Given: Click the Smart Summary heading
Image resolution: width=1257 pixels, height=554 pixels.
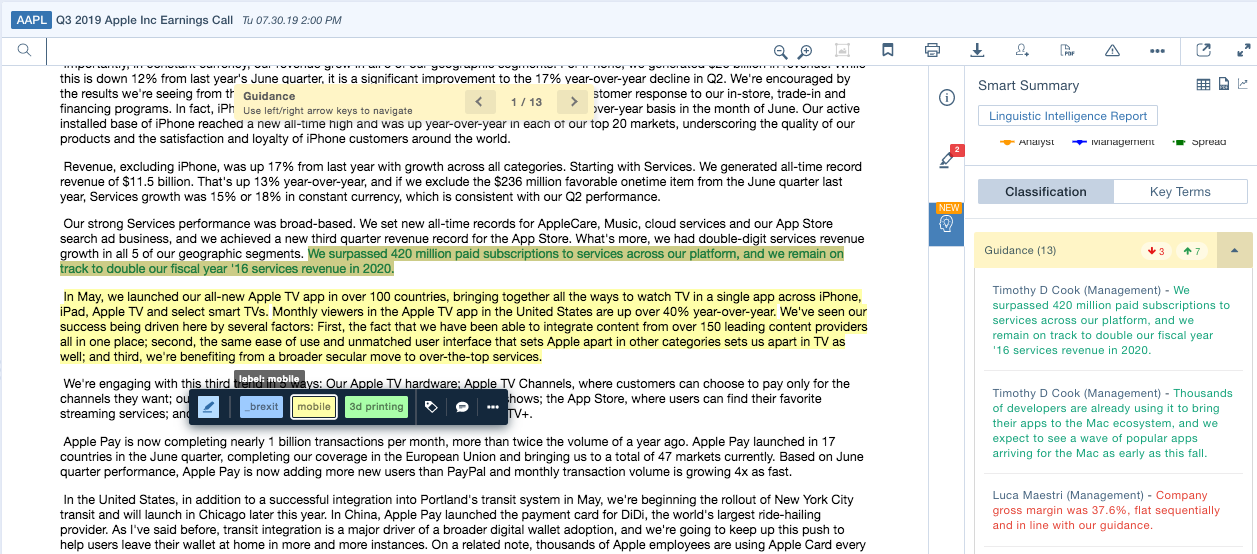Looking at the screenshot, I should click(x=1028, y=86).
